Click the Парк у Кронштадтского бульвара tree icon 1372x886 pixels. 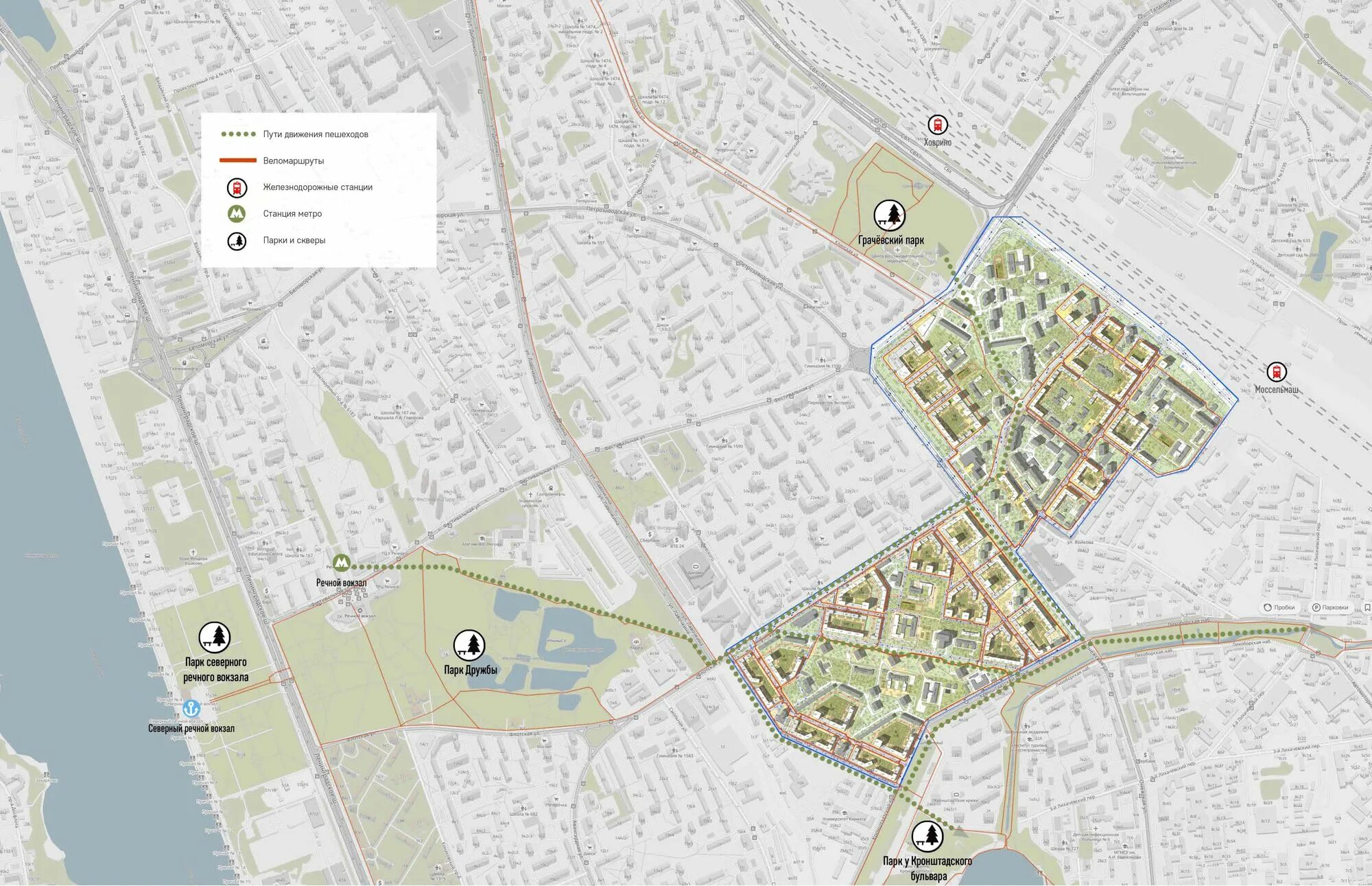click(927, 836)
